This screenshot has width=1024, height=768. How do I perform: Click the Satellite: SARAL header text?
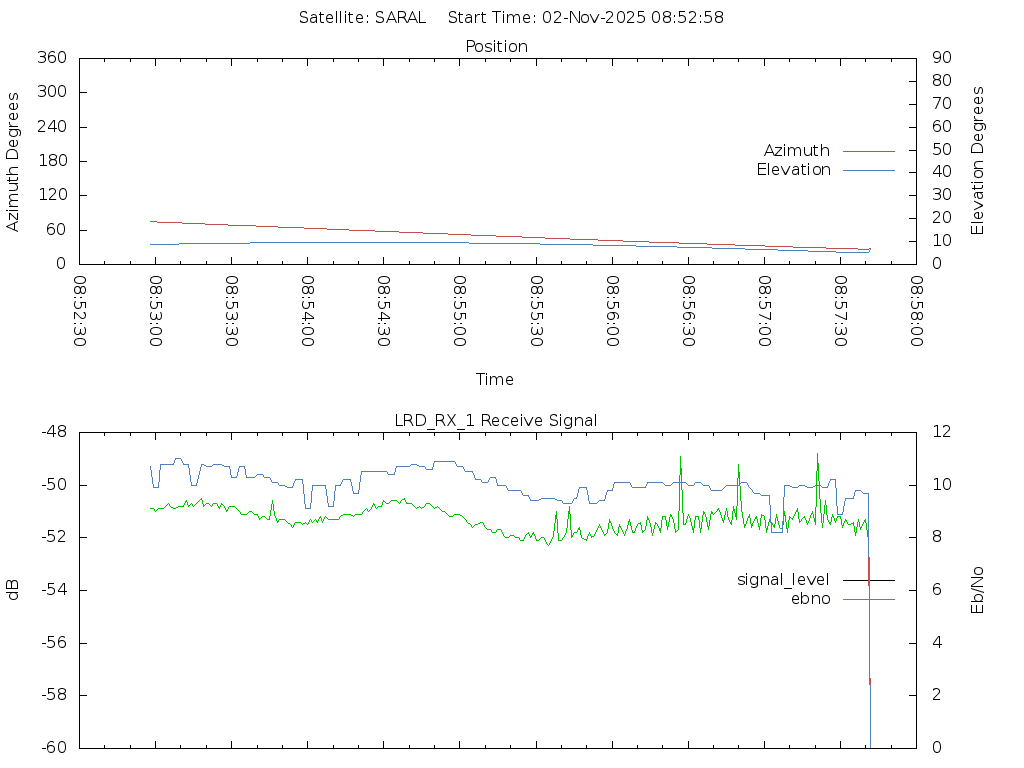coord(362,17)
